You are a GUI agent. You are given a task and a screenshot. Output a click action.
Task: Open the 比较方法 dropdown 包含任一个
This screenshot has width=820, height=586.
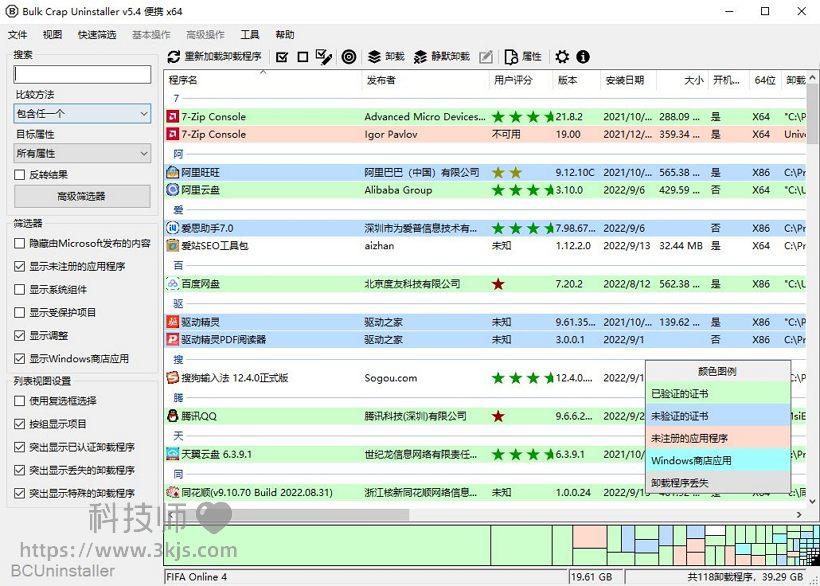click(82, 113)
